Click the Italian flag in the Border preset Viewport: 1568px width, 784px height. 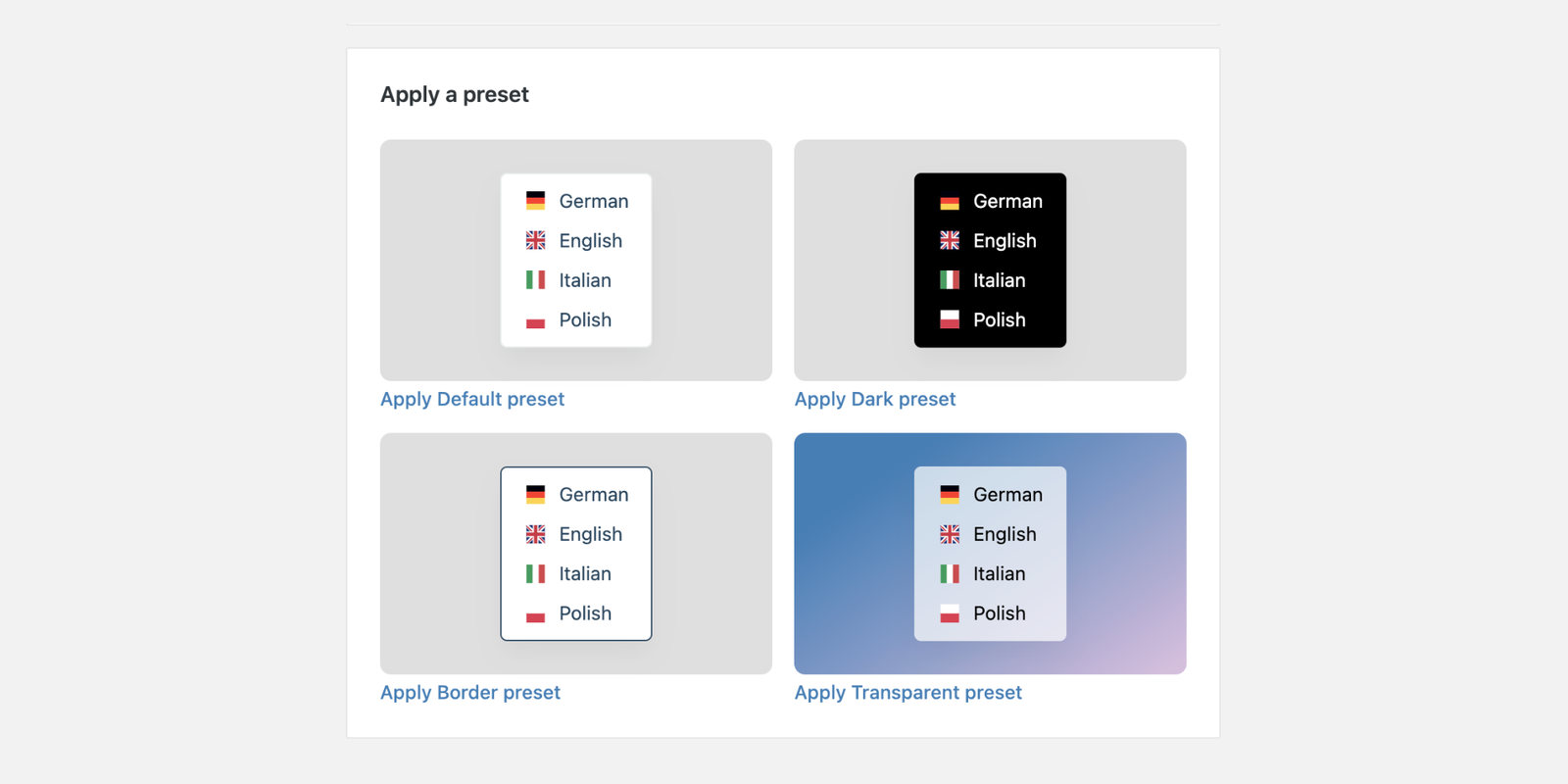[x=535, y=573]
